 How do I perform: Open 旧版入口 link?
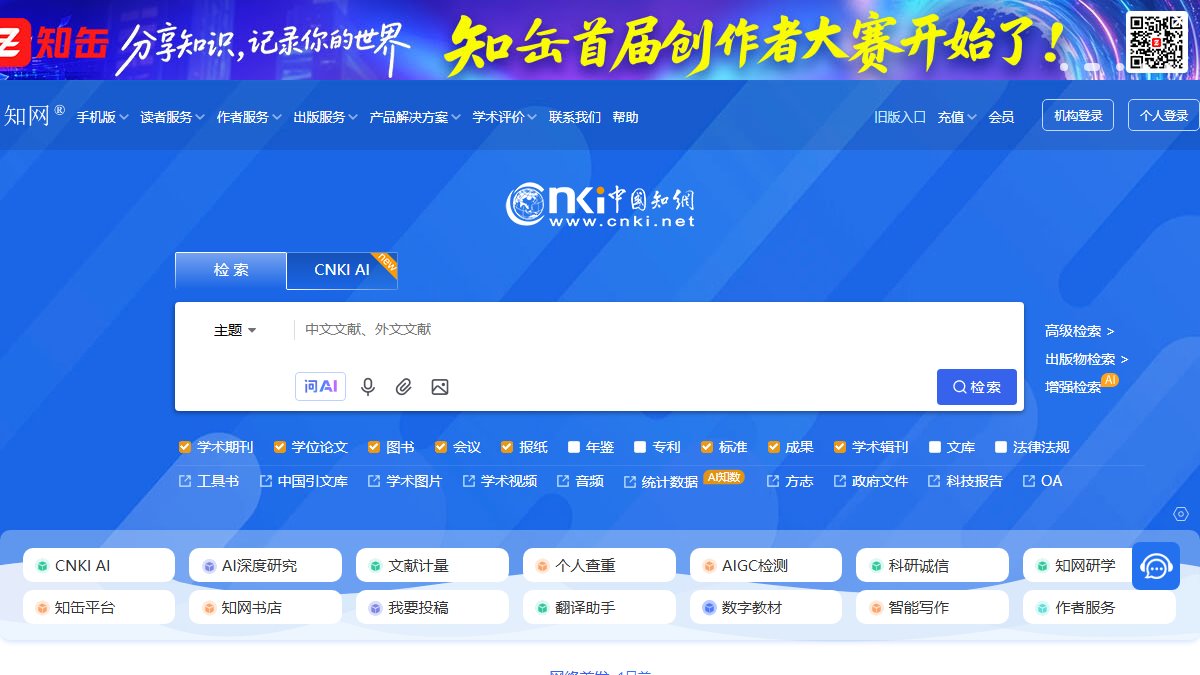pos(900,117)
